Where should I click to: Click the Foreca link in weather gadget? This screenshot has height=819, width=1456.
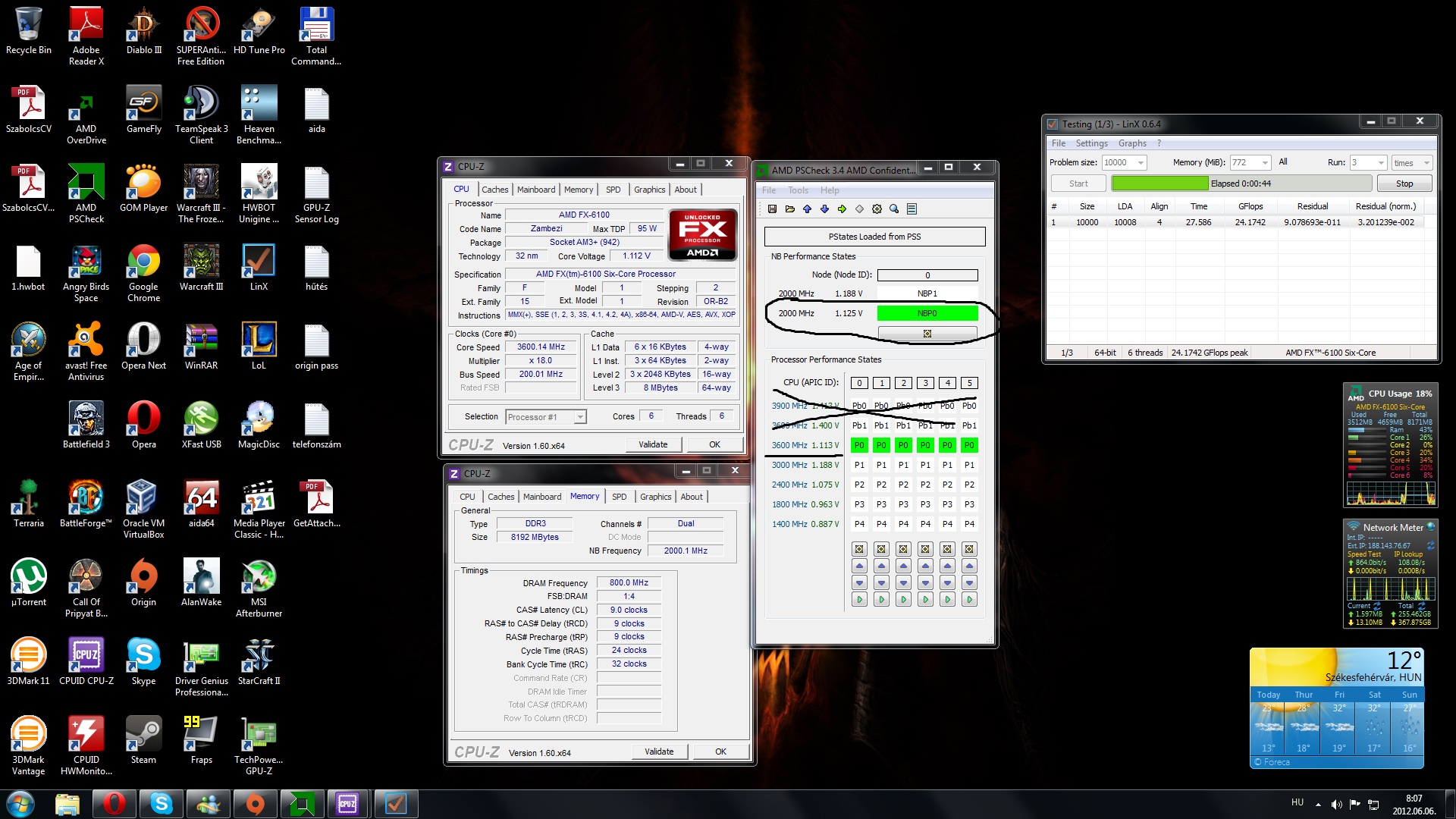[x=1272, y=762]
